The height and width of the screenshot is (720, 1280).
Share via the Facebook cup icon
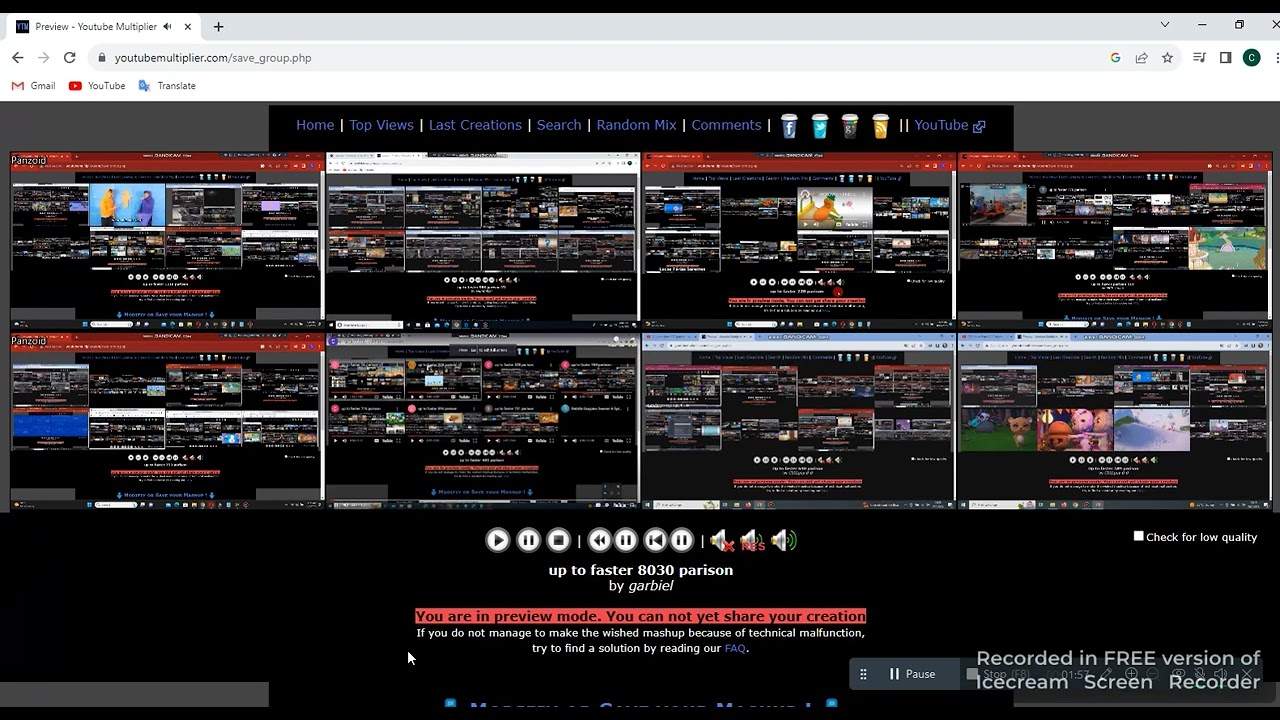[x=789, y=126]
